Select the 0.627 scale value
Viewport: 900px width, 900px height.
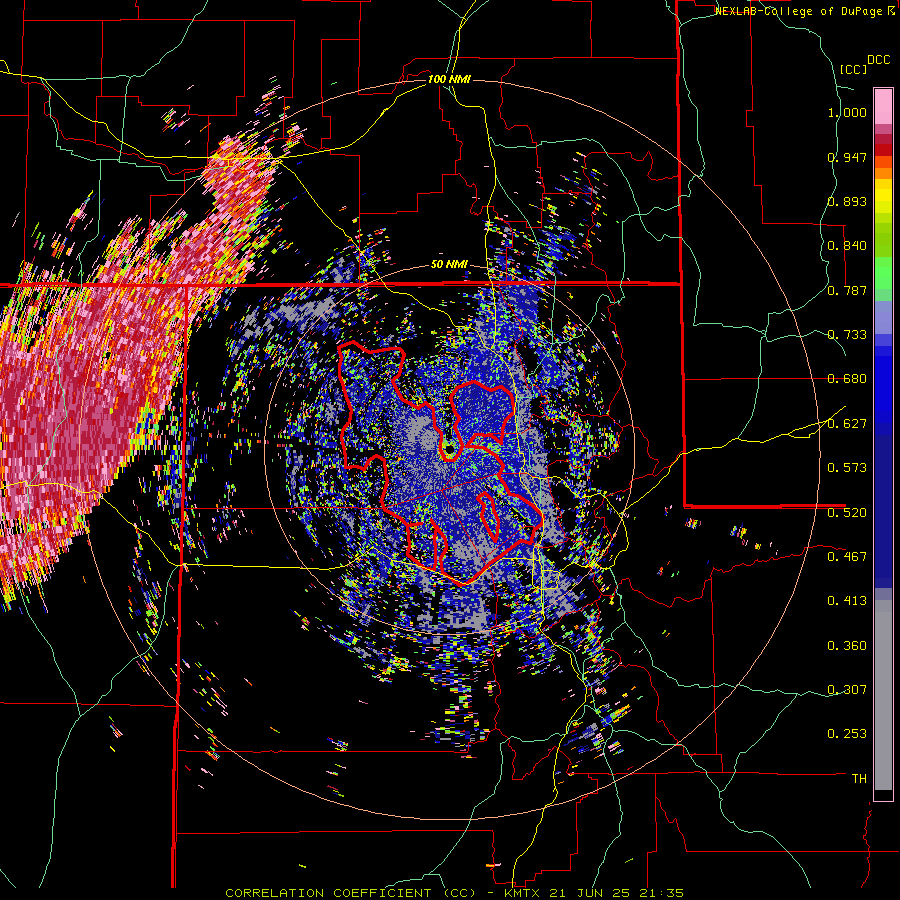pos(847,424)
